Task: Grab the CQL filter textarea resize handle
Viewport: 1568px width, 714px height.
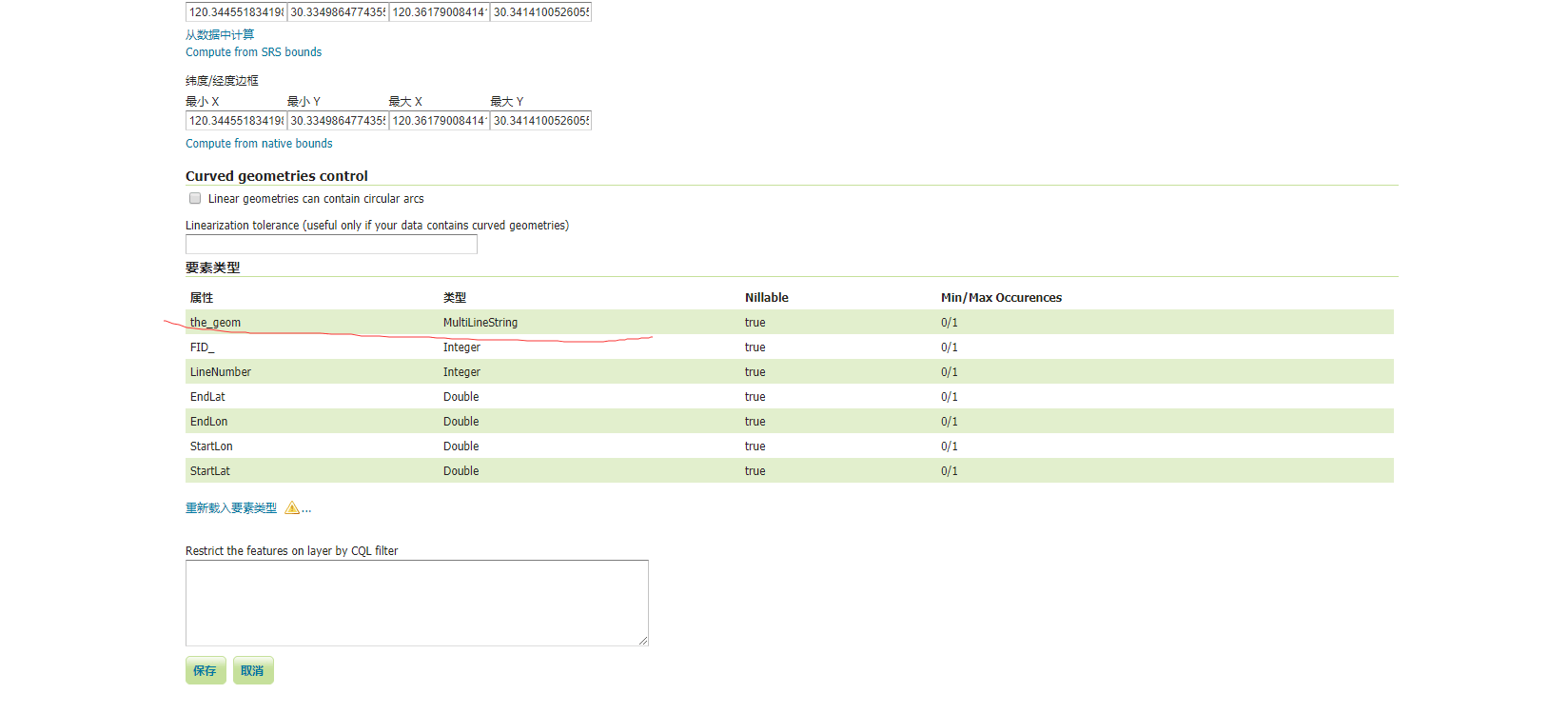Action: click(x=643, y=641)
